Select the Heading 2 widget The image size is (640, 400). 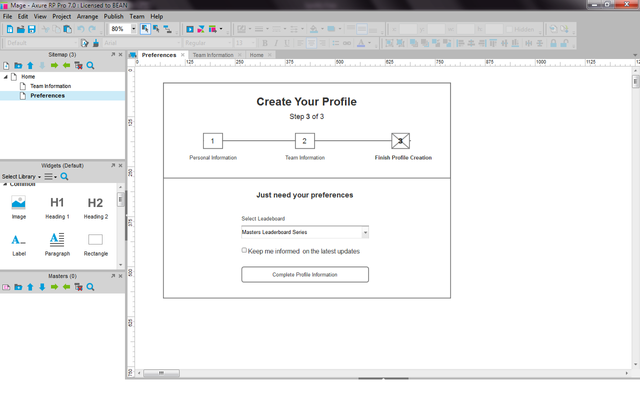[96, 207]
